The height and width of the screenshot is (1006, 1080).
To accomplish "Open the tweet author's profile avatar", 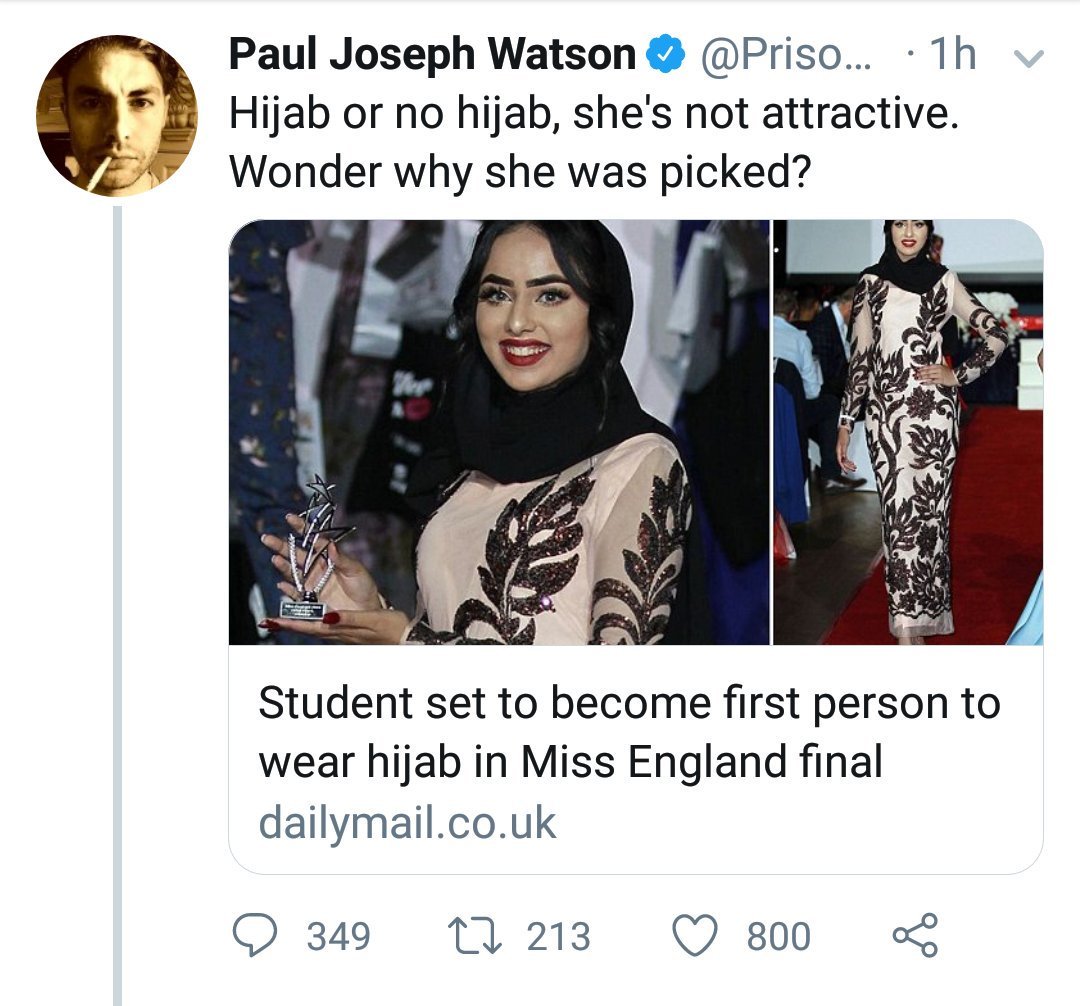I will coord(117,115).
